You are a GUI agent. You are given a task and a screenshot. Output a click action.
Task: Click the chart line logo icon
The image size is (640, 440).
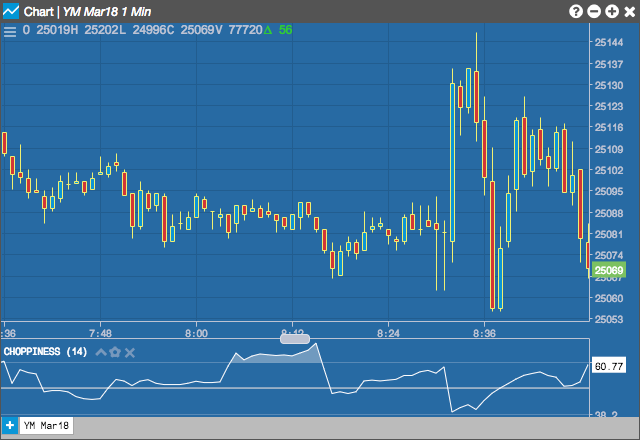coord(11,11)
